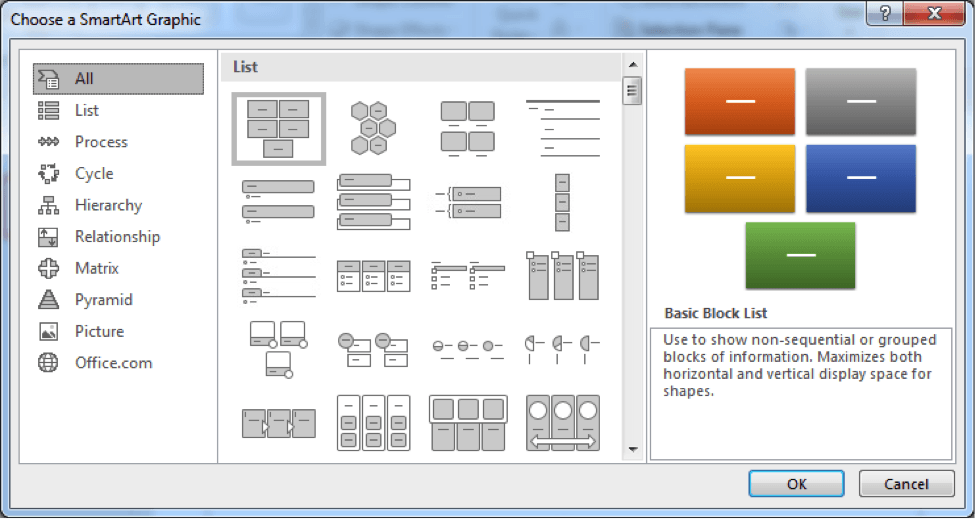Viewport: 975px width, 519px height.
Task: Click the Picture category icon
Action: point(48,331)
